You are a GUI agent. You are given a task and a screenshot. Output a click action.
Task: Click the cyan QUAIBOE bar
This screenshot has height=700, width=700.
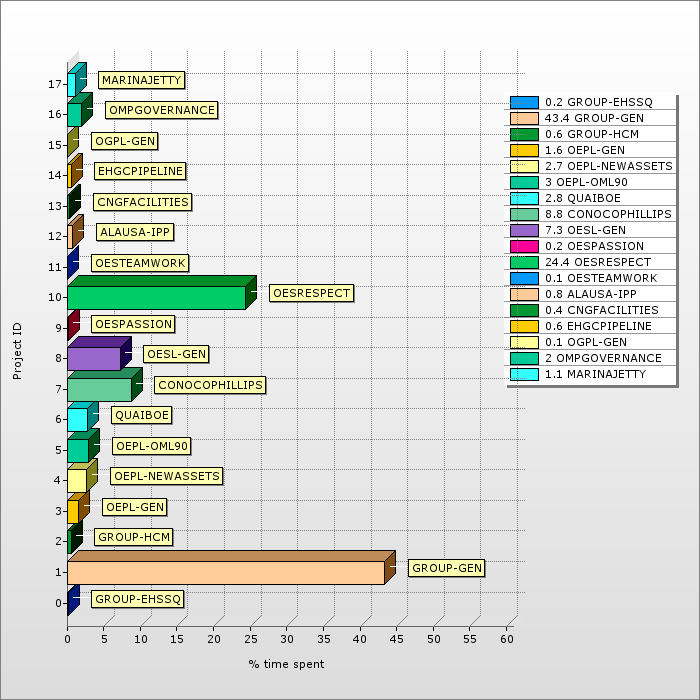[77, 419]
